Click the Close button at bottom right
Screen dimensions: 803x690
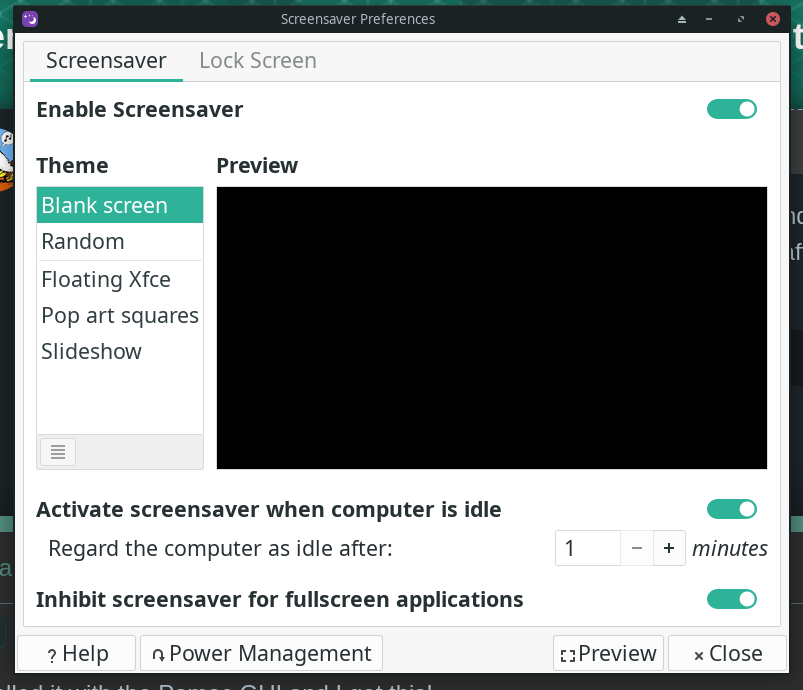coord(728,654)
